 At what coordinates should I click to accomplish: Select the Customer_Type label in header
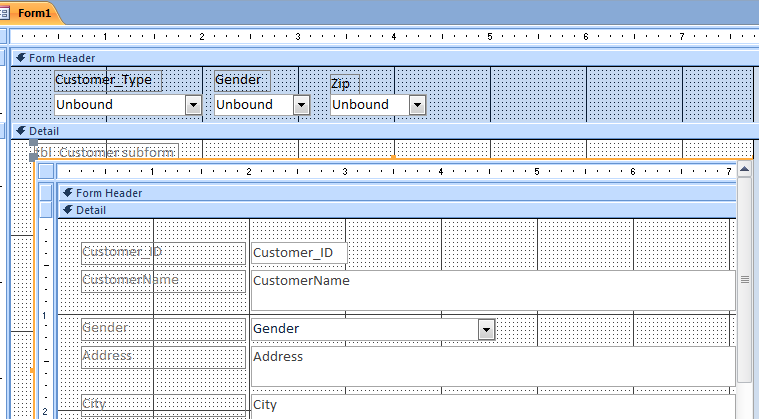coord(108,80)
